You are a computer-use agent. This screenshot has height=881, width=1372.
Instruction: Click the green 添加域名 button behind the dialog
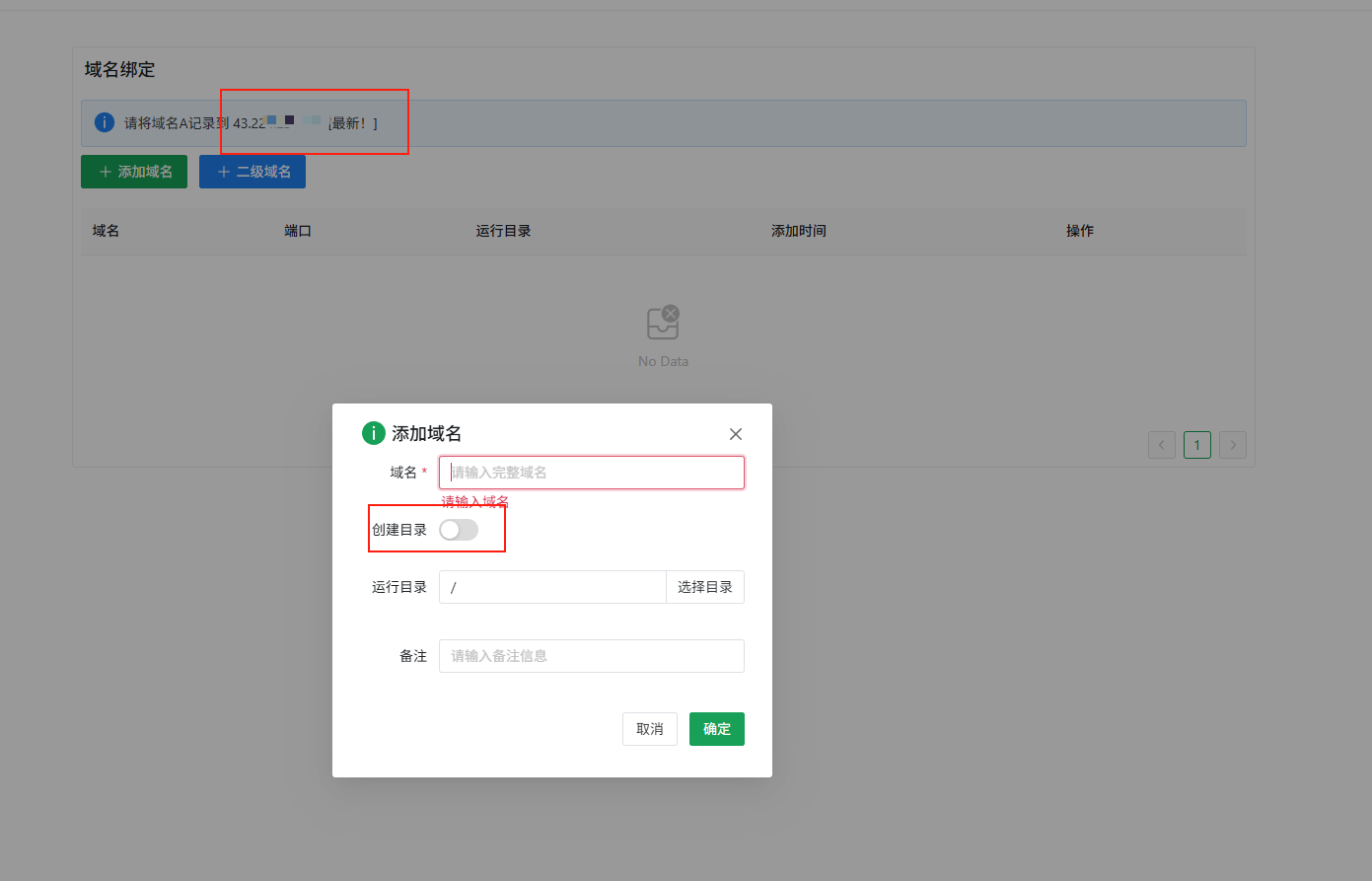click(134, 172)
